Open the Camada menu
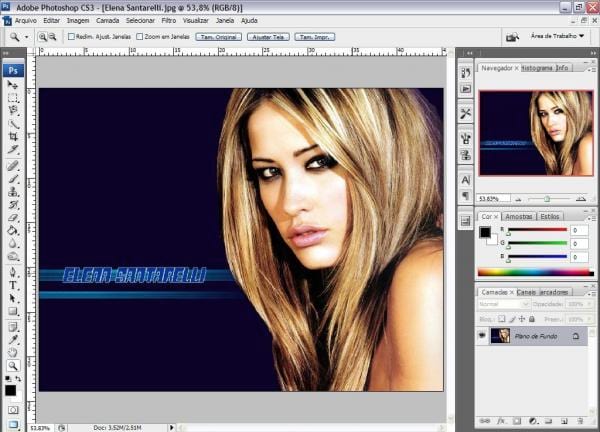This screenshot has height=432, width=600. pyautogui.click(x=108, y=21)
